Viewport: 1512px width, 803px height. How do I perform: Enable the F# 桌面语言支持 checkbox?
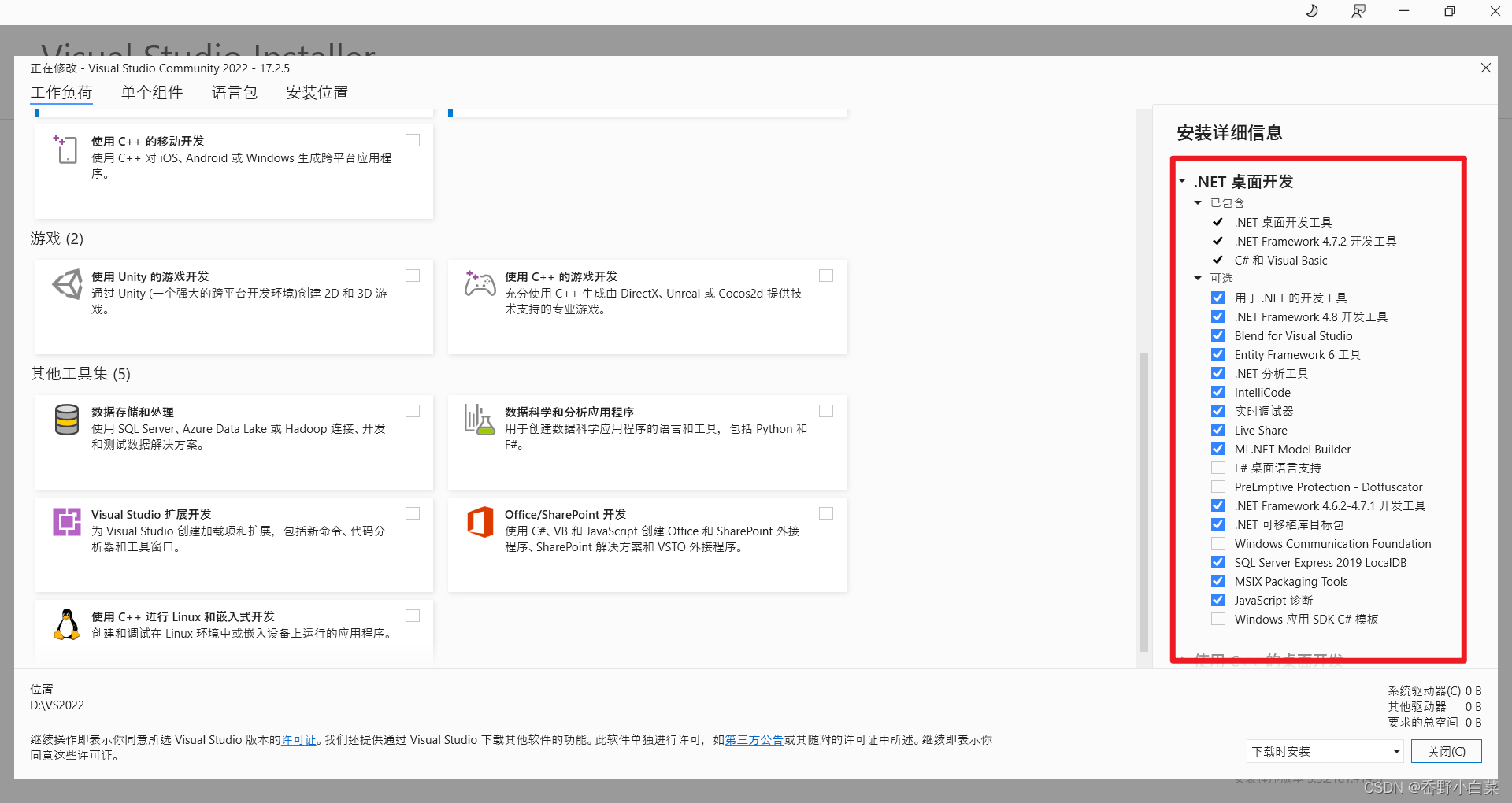coord(1218,468)
